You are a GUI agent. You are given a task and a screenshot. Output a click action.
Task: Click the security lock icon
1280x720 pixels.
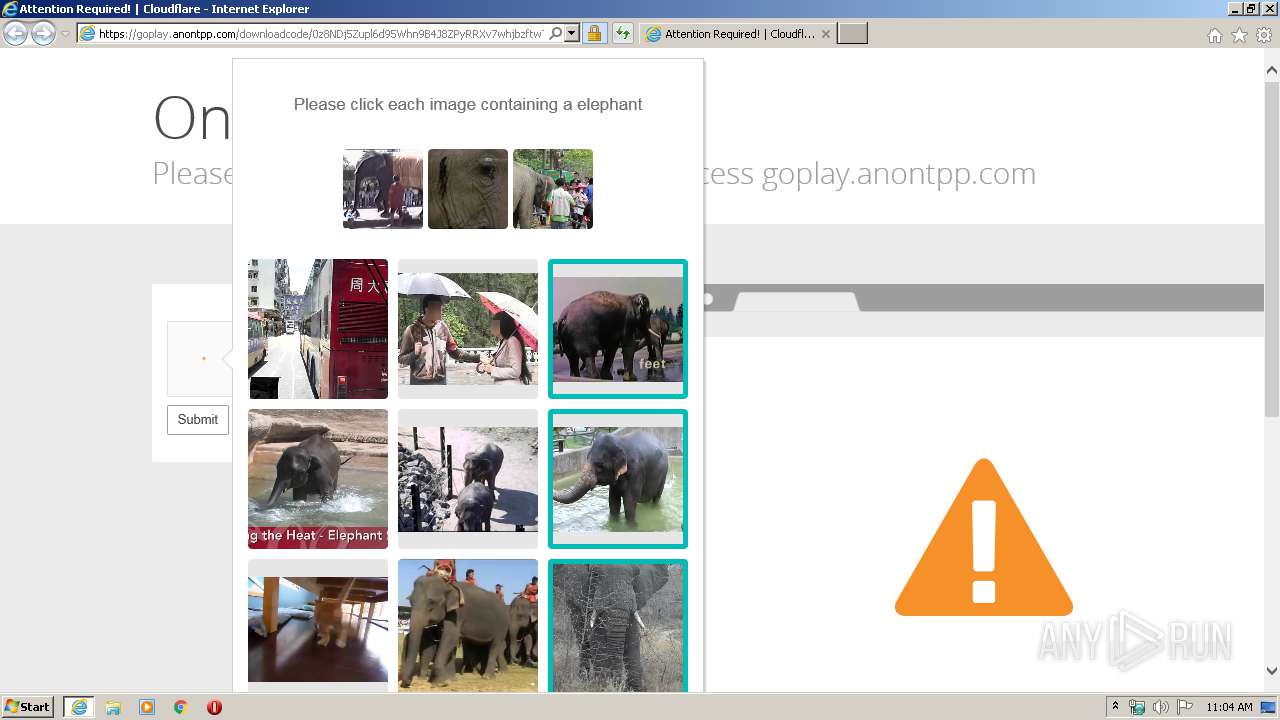594,34
